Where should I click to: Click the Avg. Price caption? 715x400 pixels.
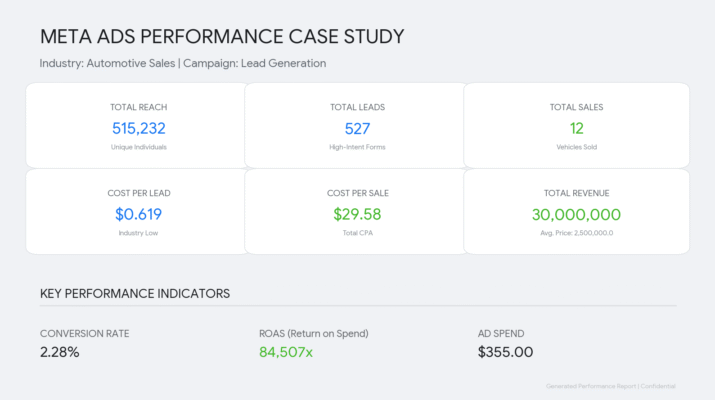coord(576,233)
